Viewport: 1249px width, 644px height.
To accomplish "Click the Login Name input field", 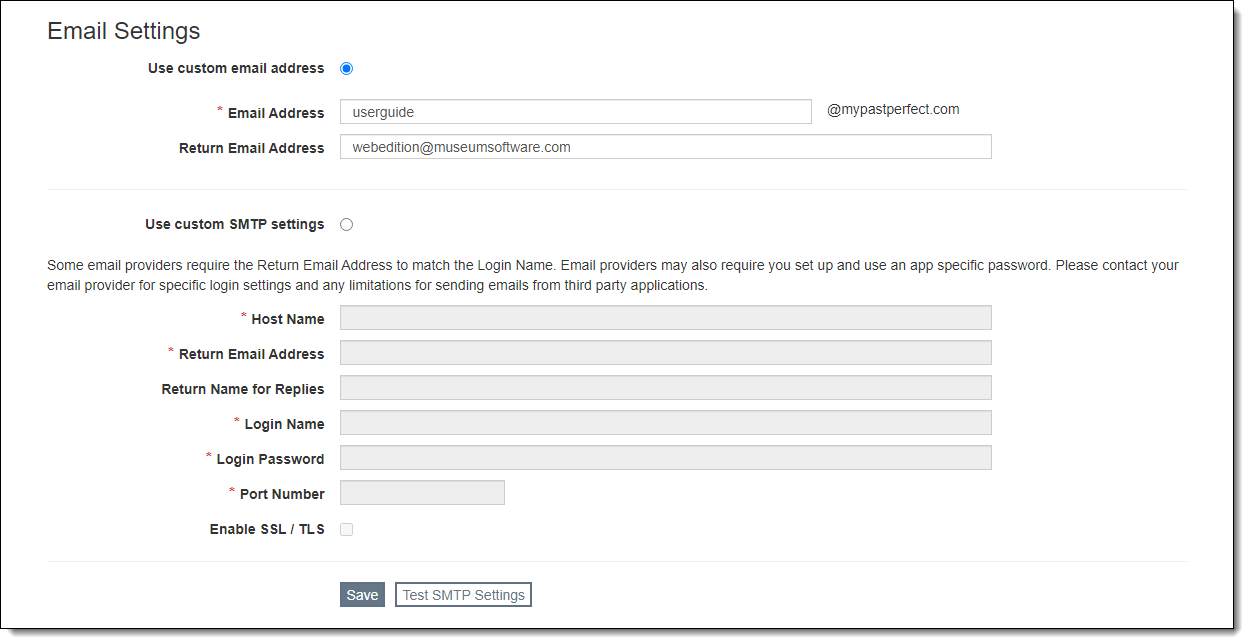I will pyautogui.click(x=665, y=423).
